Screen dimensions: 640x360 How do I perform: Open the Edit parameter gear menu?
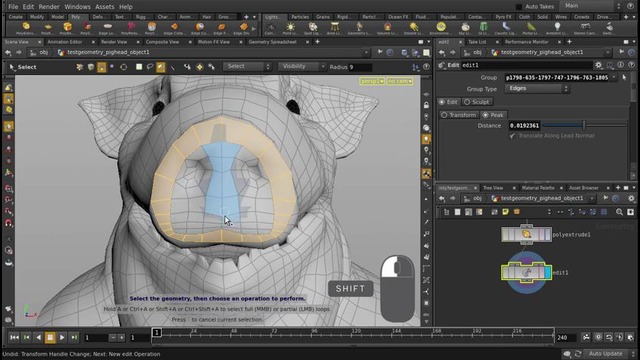click(x=598, y=65)
